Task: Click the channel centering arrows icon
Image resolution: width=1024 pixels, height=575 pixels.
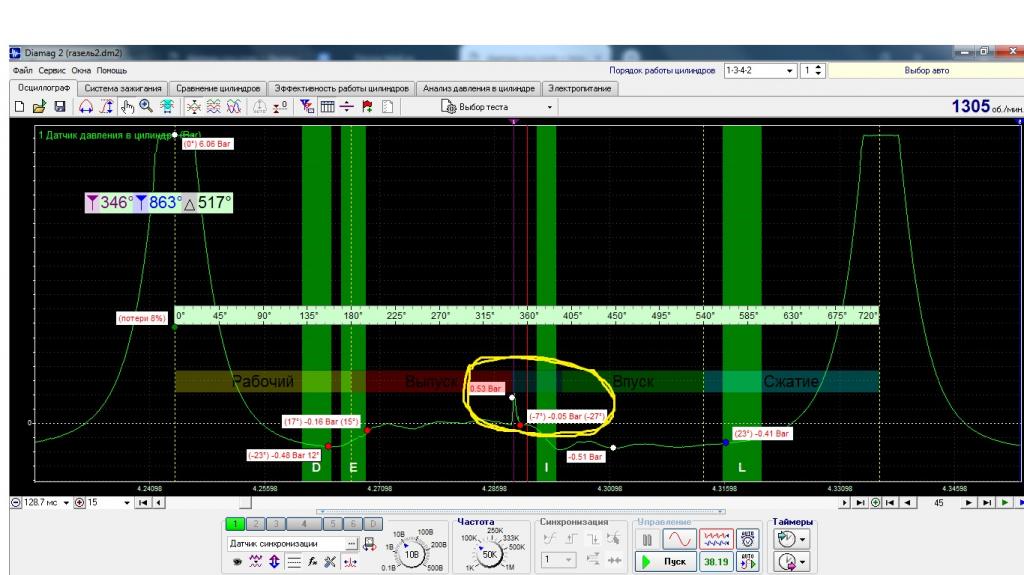Action: click(x=193, y=107)
